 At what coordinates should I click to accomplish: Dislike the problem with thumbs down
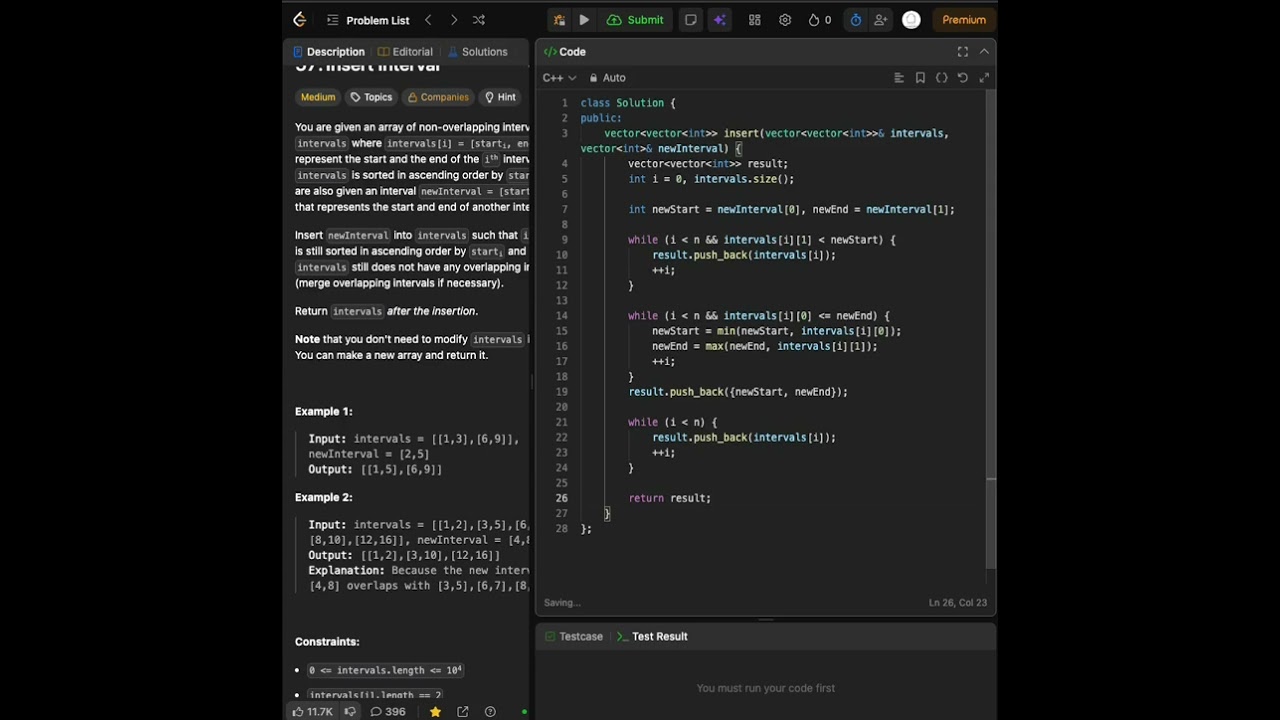tap(350, 712)
